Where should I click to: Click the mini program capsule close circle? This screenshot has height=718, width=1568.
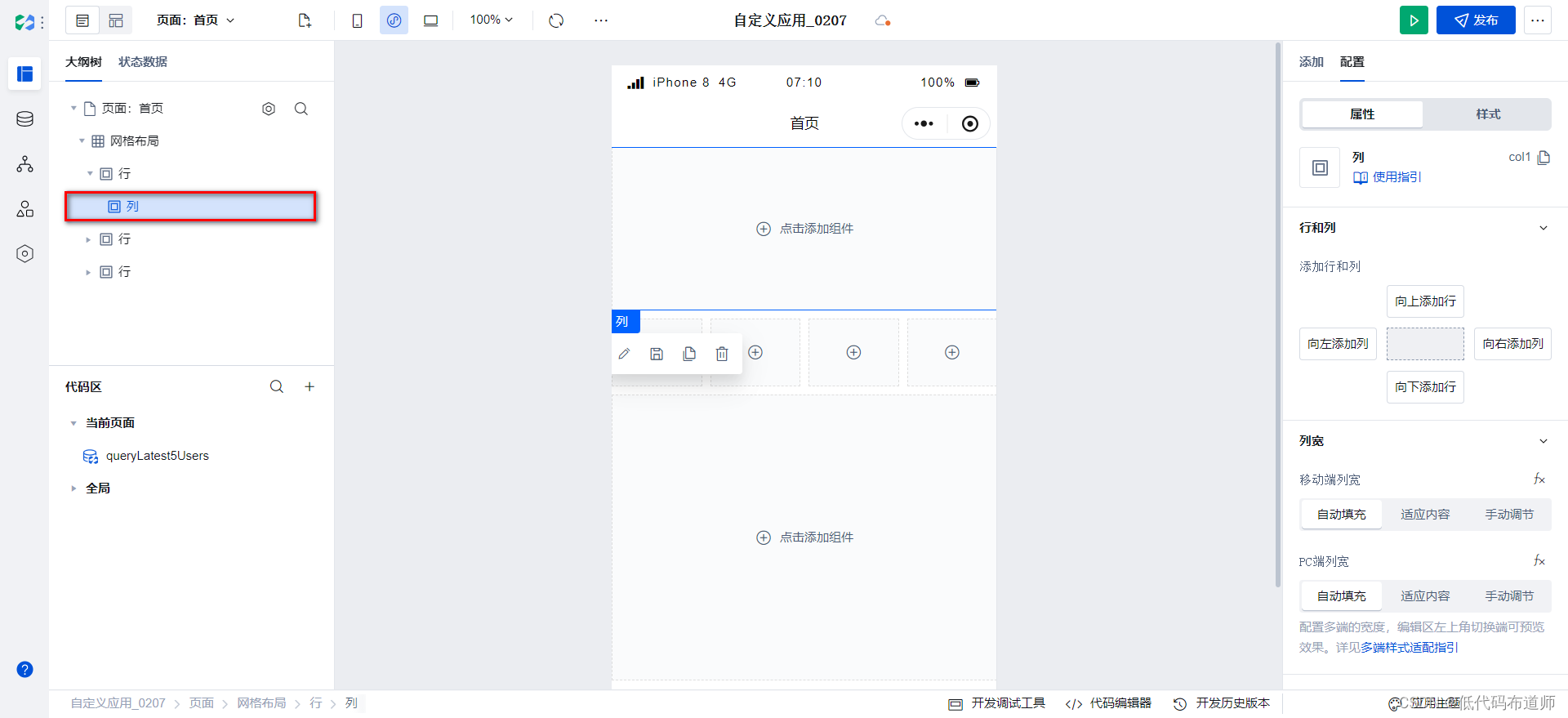tap(969, 123)
